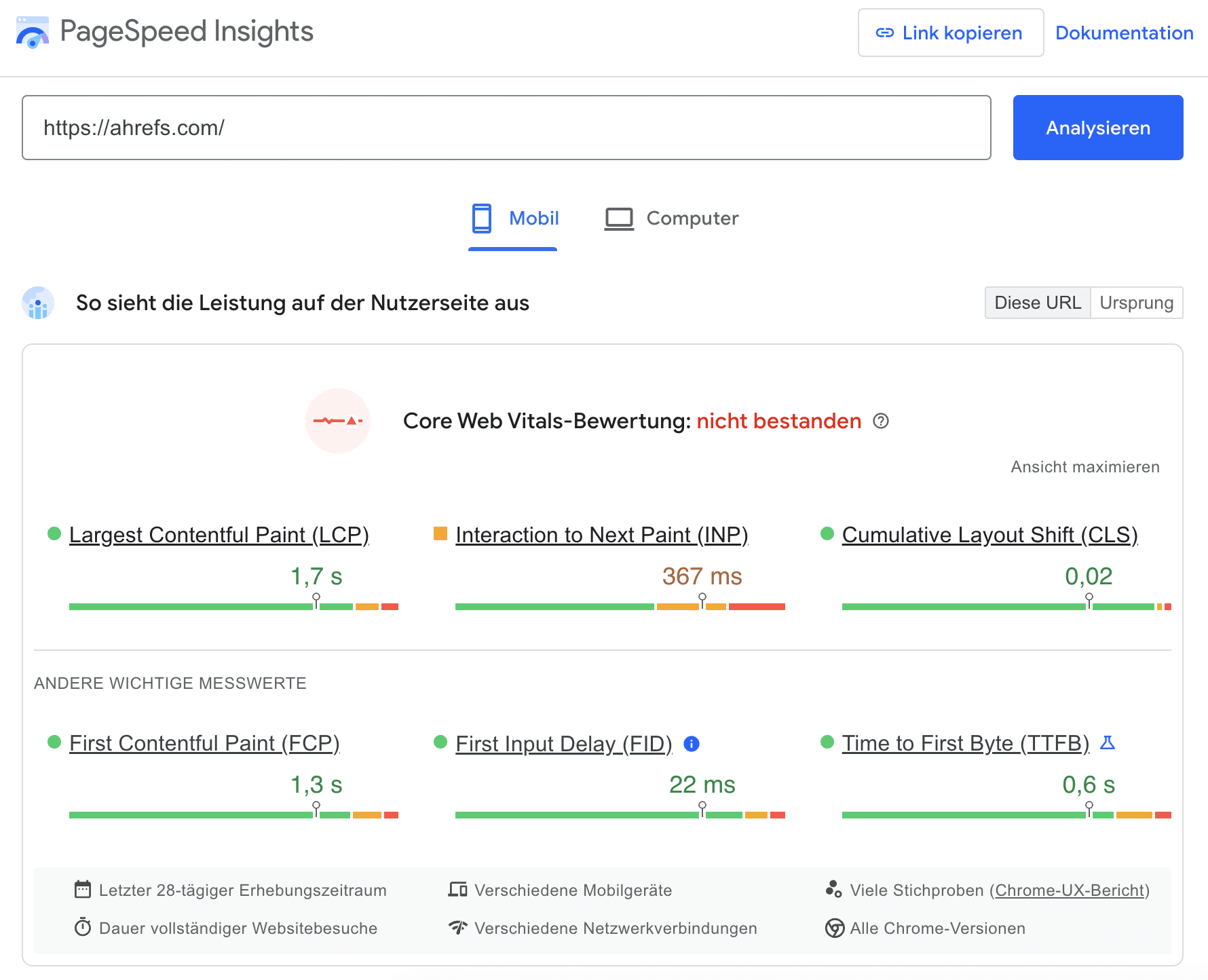Viewport: 1208px width, 980px height.
Task: Click the FCP value 1,3 s
Action: point(316,785)
